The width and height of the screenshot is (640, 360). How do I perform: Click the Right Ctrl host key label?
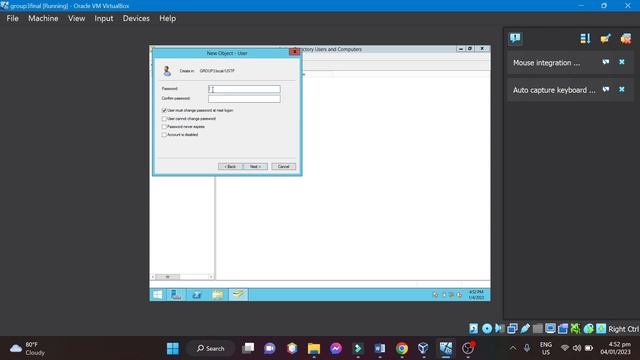point(623,329)
